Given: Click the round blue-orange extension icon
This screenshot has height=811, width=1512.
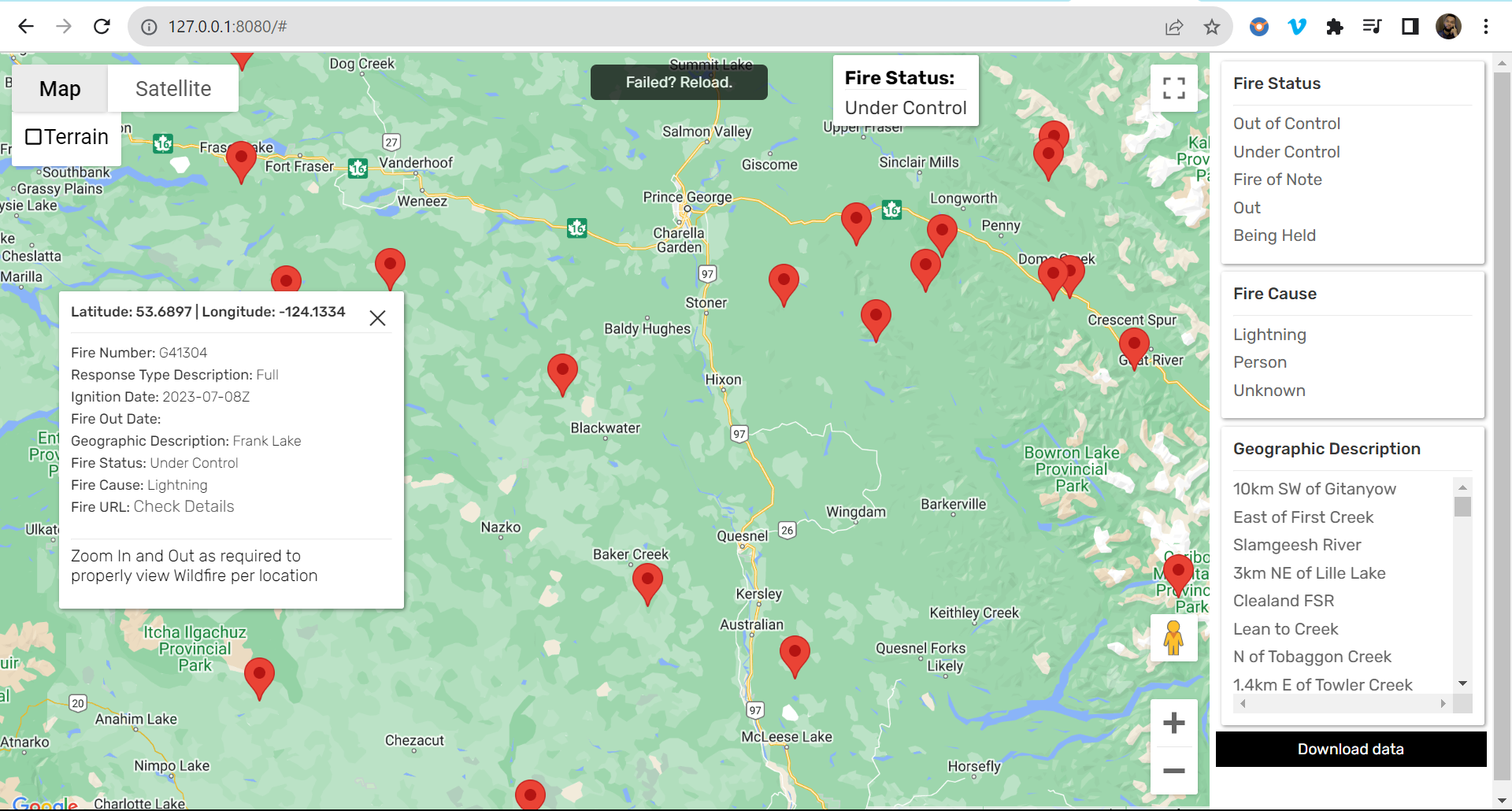Looking at the screenshot, I should click(1259, 27).
